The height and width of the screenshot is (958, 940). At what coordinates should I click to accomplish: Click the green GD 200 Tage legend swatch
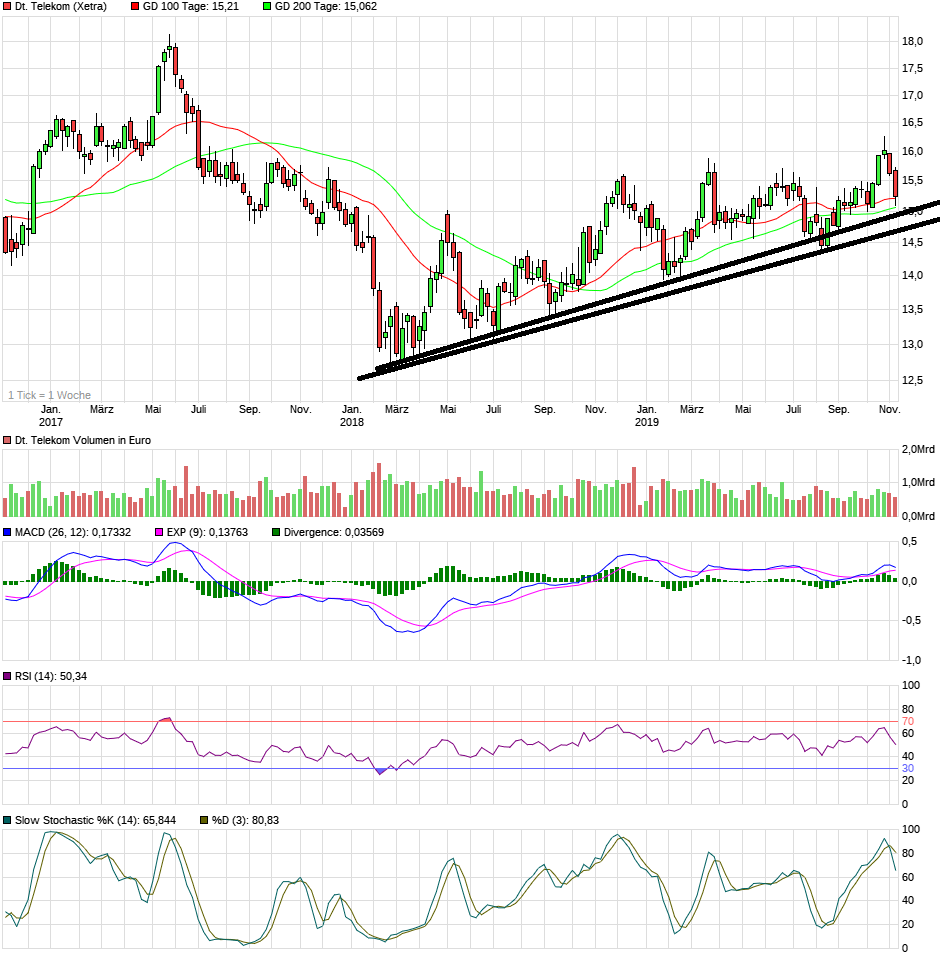(267, 7)
